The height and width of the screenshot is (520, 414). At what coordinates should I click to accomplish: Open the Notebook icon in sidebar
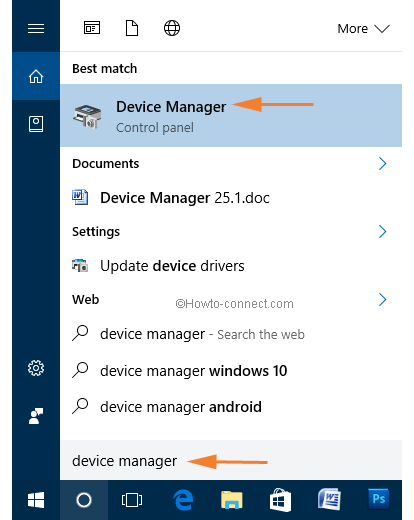(36, 124)
